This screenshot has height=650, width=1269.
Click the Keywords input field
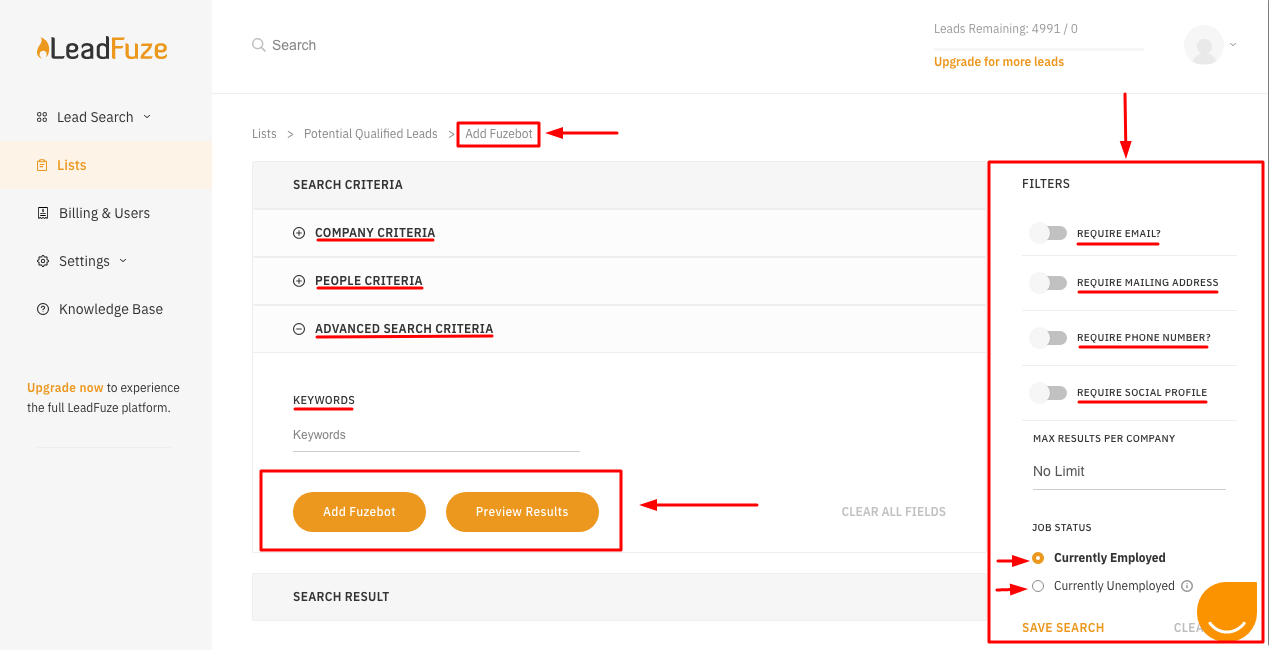[x=436, y=435]
